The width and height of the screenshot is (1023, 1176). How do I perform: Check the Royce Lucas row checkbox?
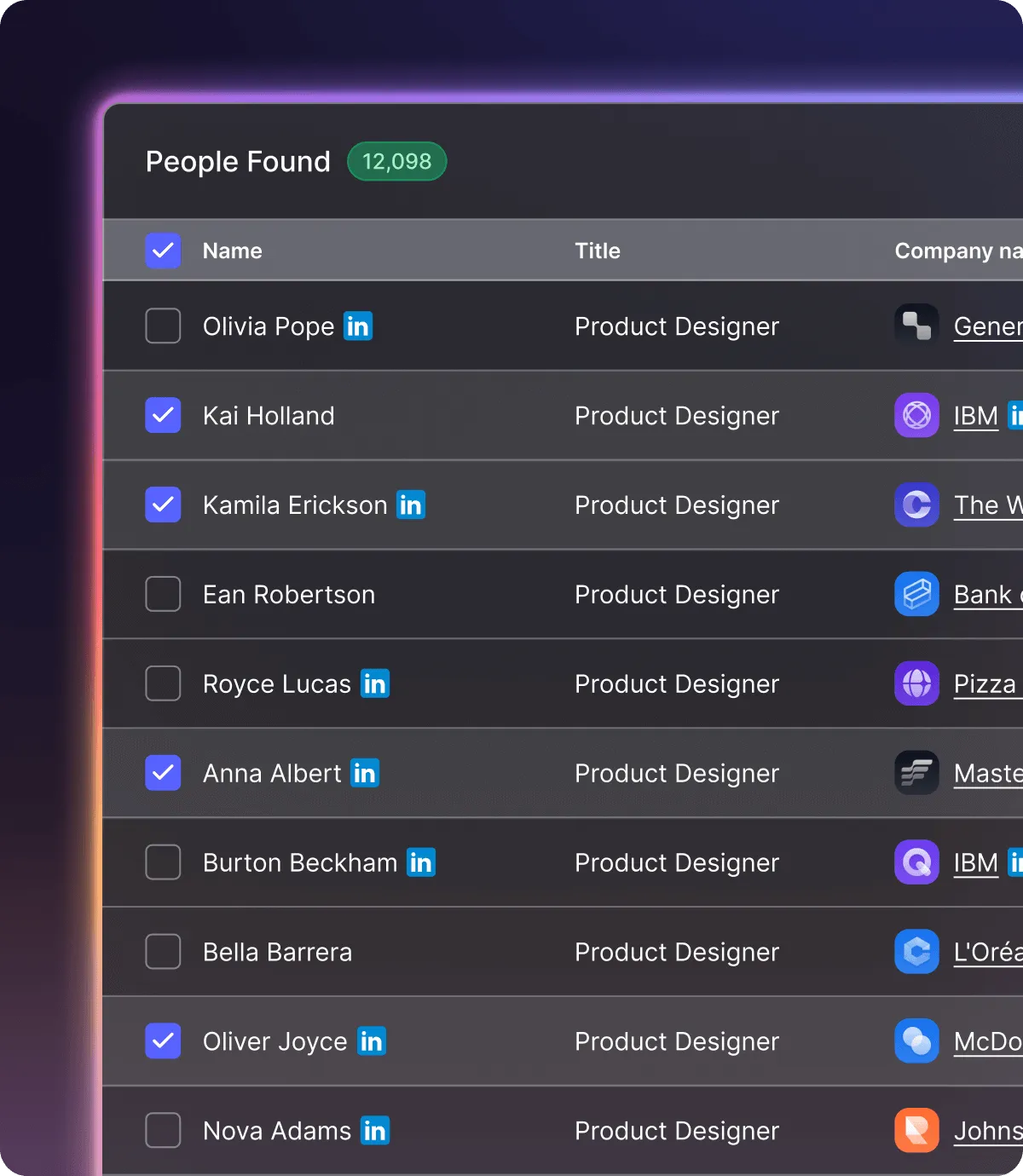pyautogui.click(x=163, y=683)
